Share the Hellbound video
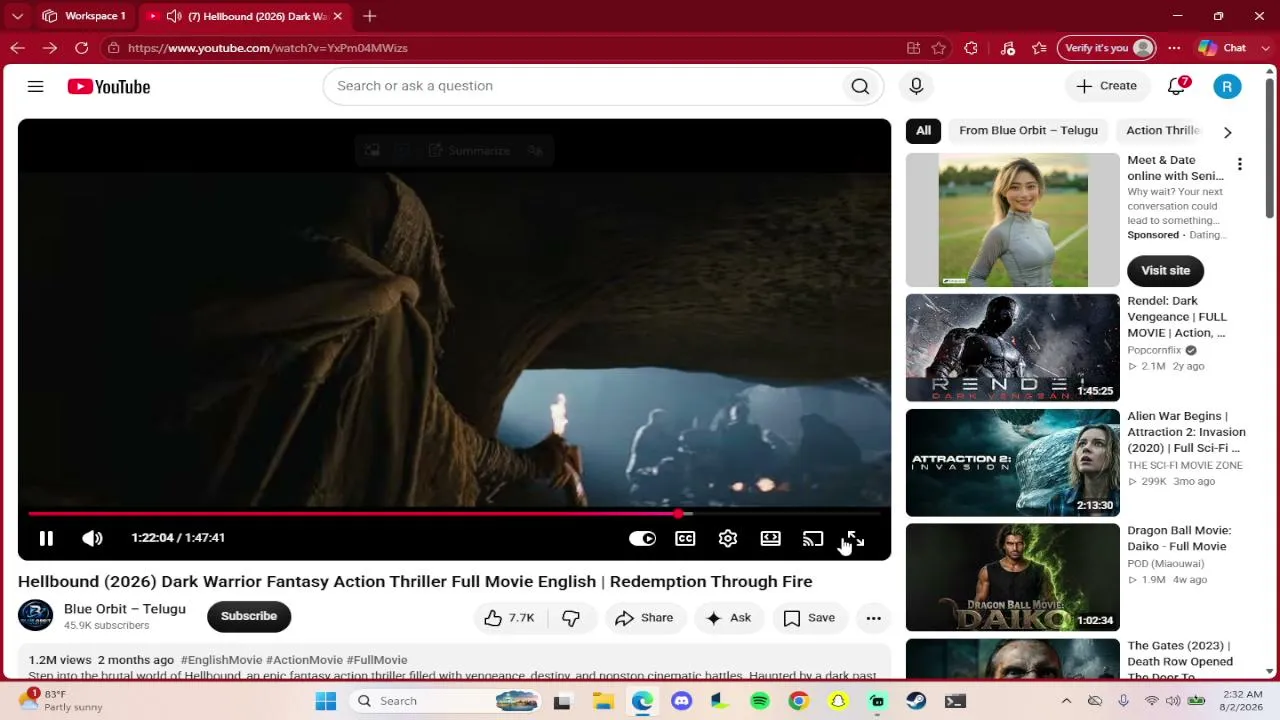The height and width of the screenshot is (720, 1280). pos(644,618)
